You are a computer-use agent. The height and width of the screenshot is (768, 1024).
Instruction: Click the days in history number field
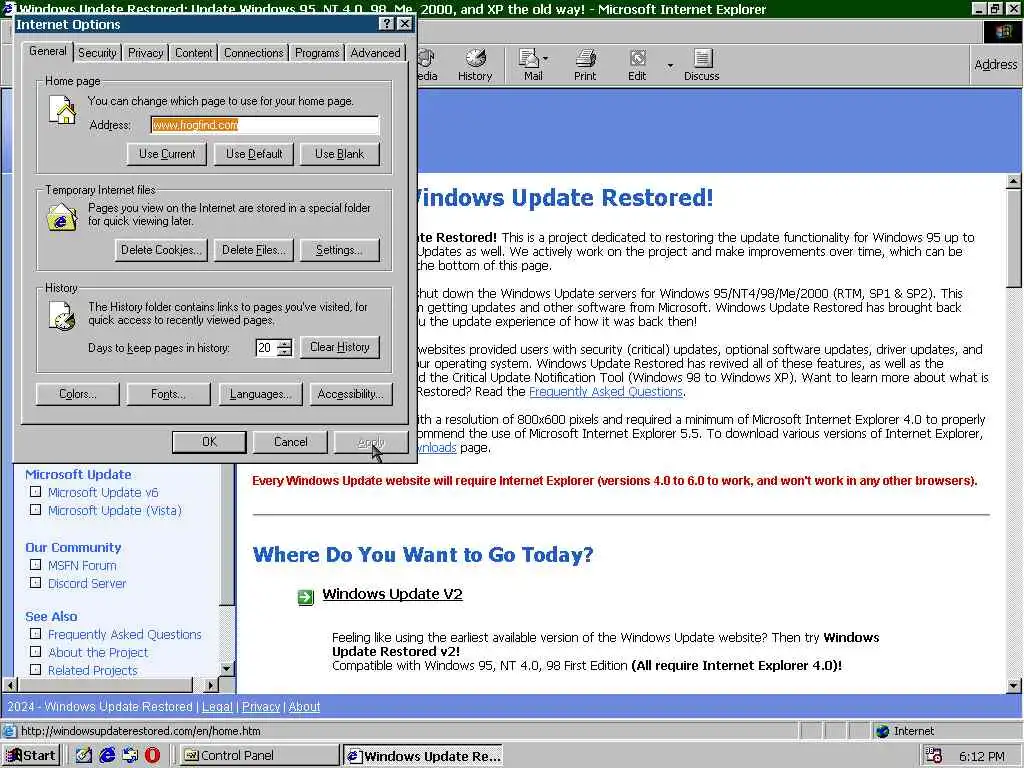click(x=266, y=347)
